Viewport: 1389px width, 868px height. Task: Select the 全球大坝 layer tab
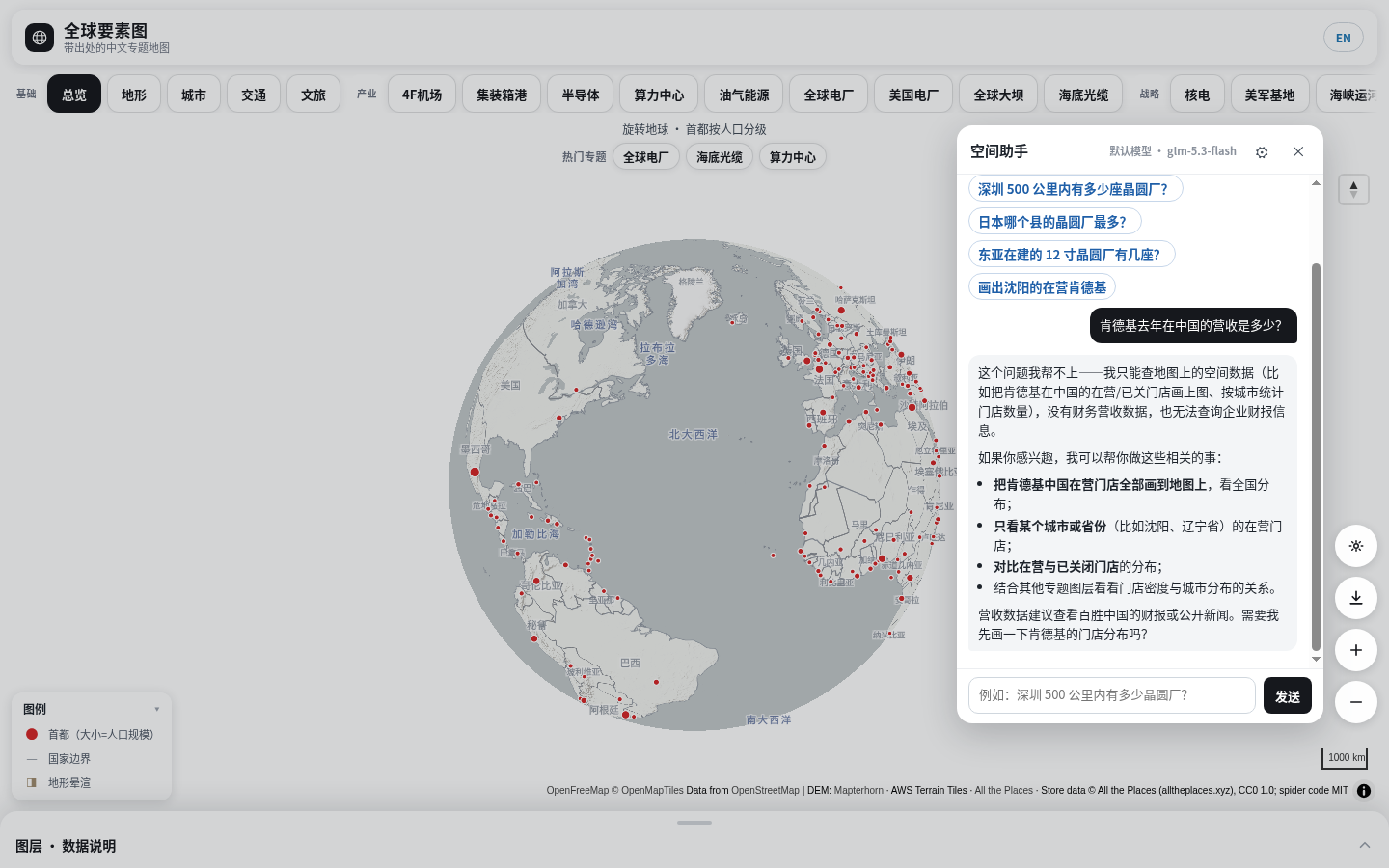click(x=998, y=94)
